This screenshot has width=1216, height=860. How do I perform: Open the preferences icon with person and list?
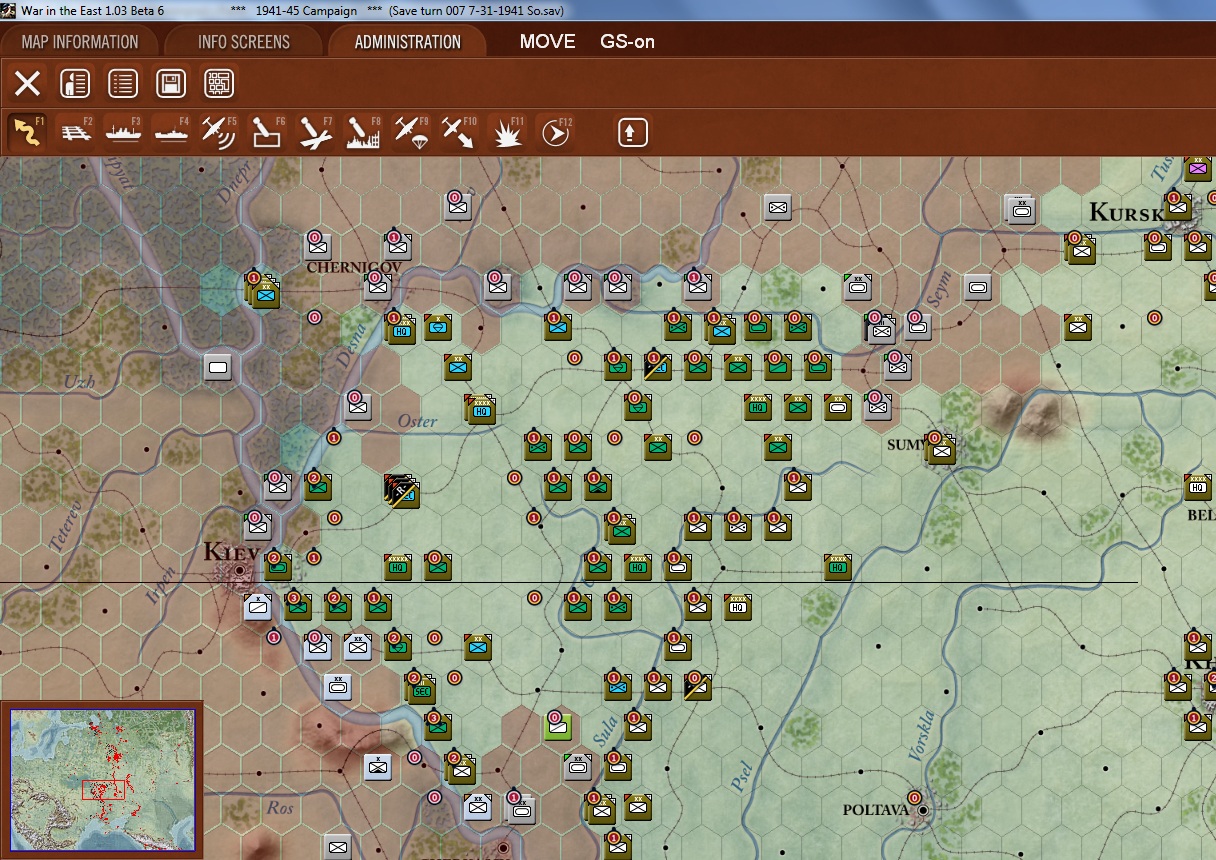75,83
